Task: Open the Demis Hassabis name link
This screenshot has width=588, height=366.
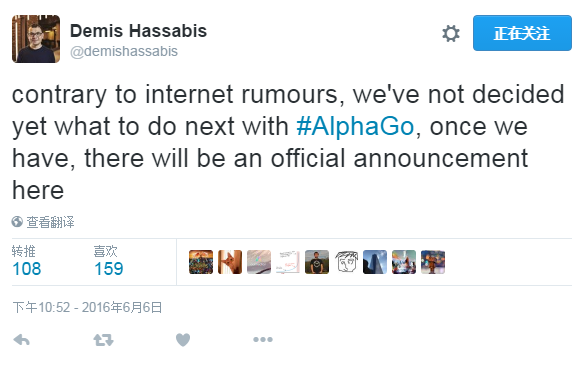Action: (x=138, y=31)
